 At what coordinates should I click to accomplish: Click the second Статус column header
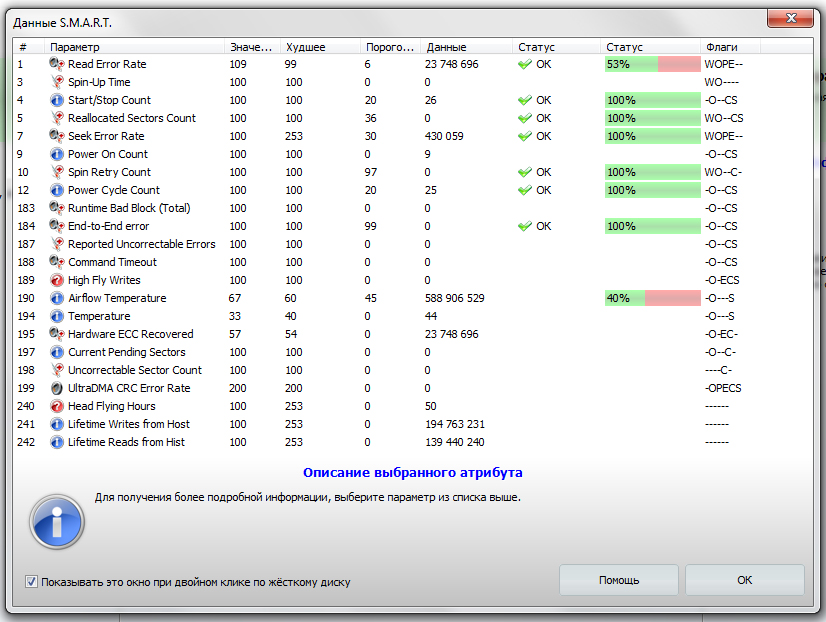pyautogui.click(x=650, y=47)
